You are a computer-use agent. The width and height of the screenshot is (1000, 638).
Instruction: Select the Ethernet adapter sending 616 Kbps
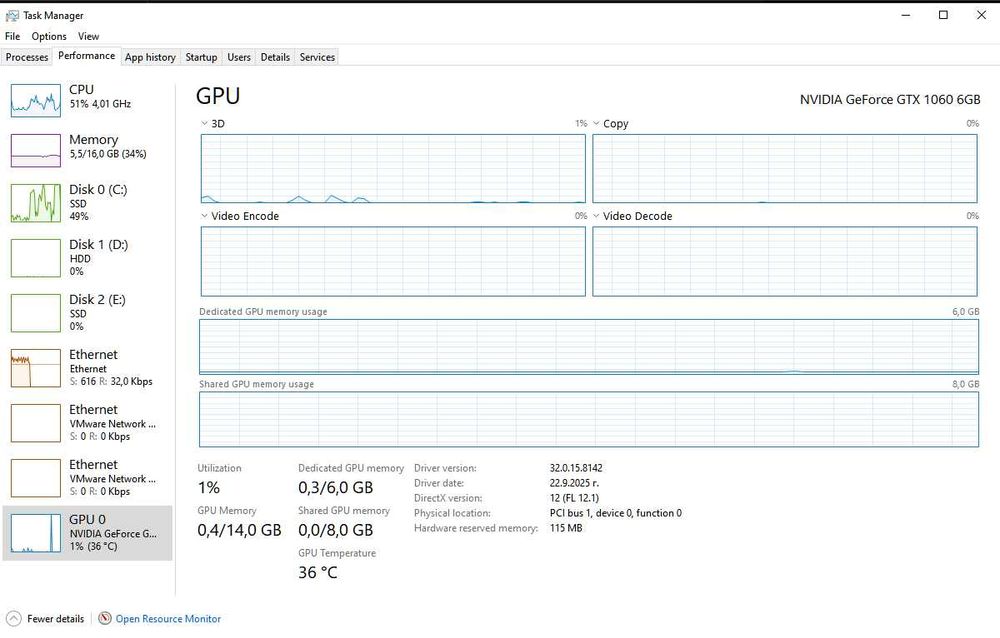tap(87, 367)
